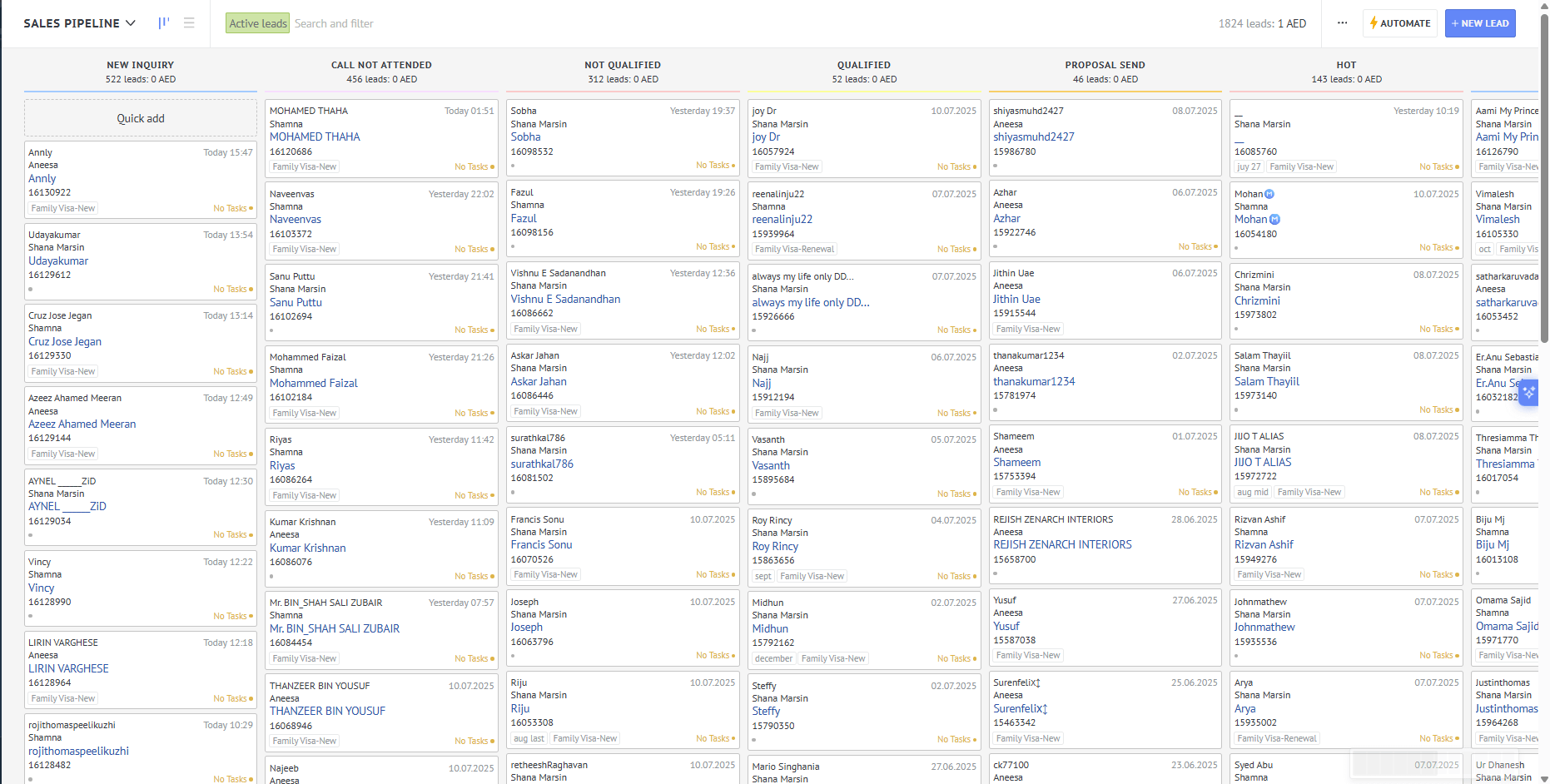The height and width of the screenshot is (784, 1550).
Task: Open the AI assistant sparkle icon
Action: [1528, 391]
